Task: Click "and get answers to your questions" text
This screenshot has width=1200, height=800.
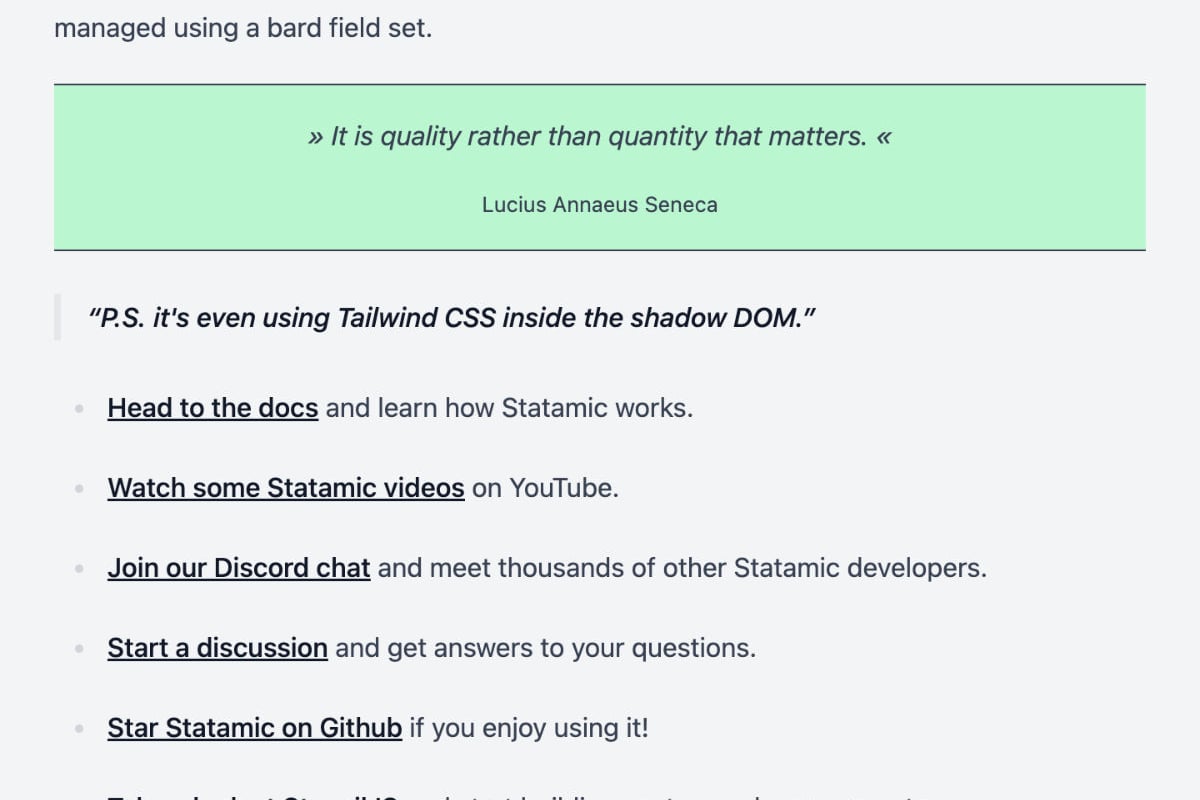Action: tap(545, 648)
